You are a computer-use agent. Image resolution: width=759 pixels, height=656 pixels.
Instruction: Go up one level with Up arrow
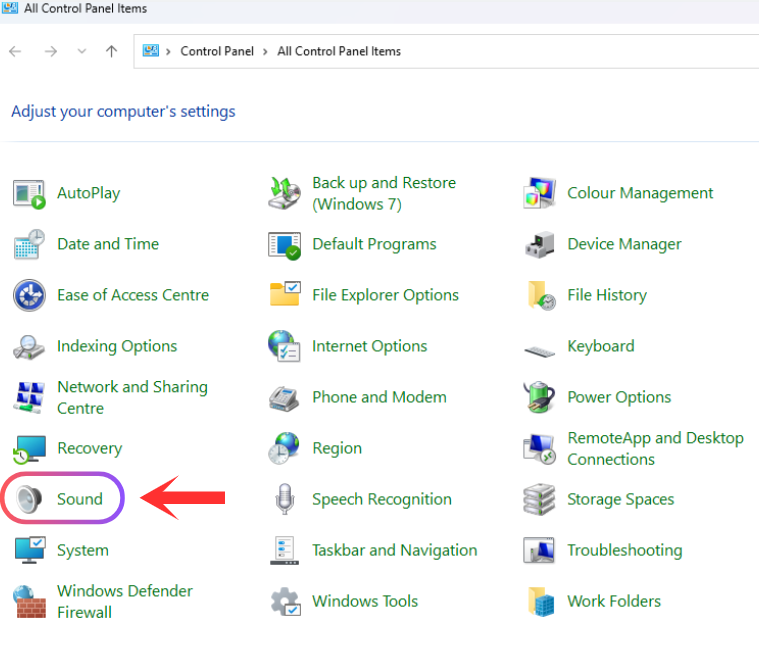[111, 51]
